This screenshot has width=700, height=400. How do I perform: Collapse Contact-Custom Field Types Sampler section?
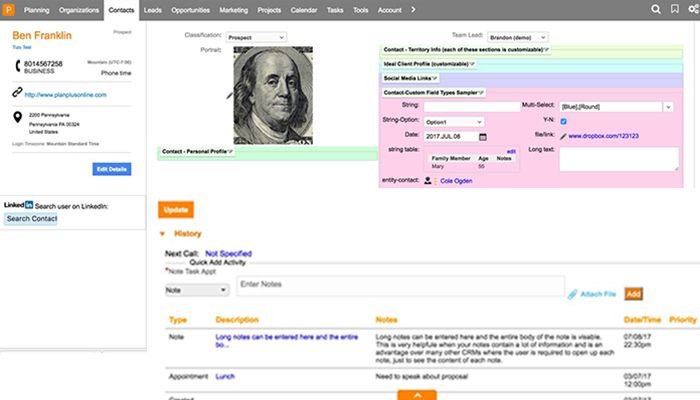(433, 92)
